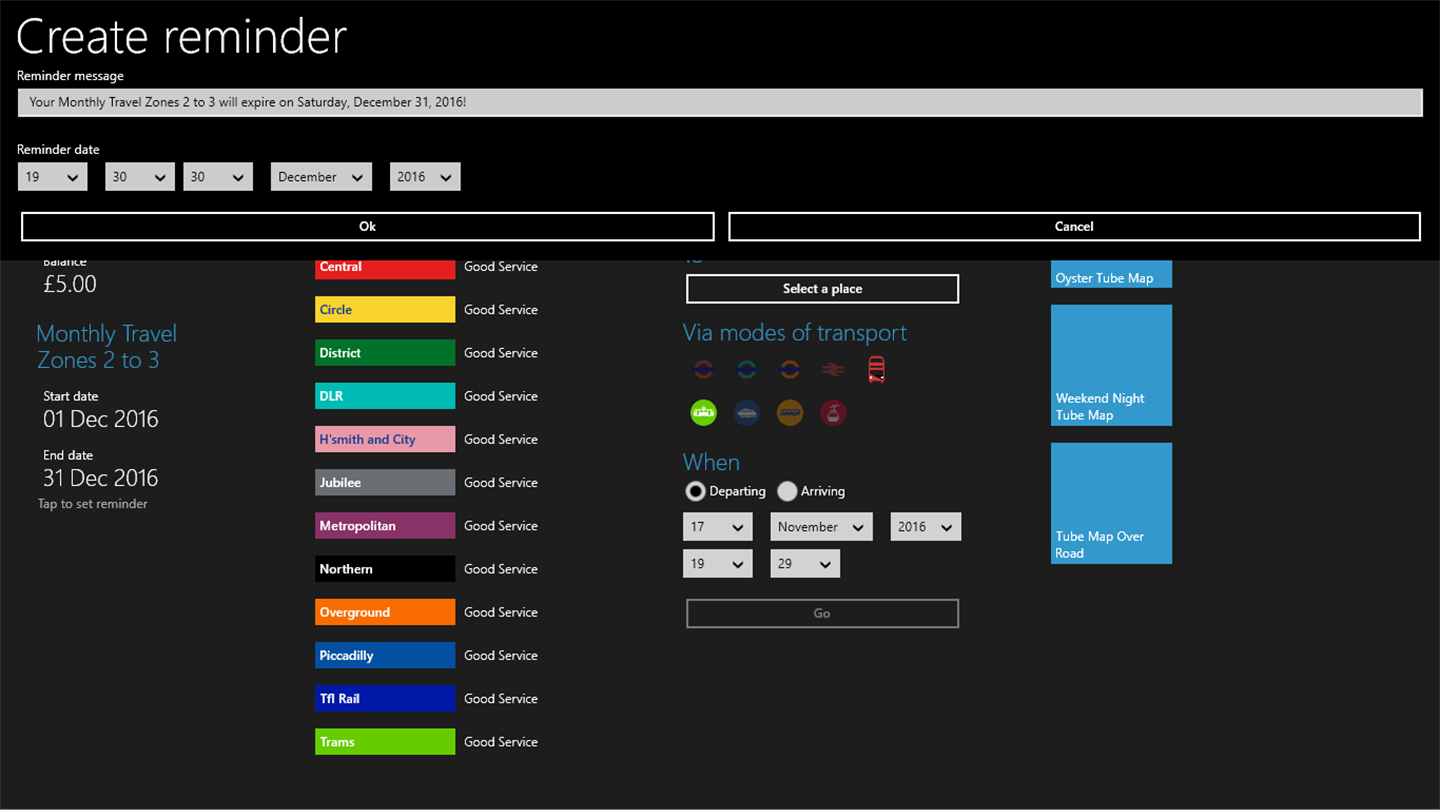Open the reminder minute dropdown next to hour

[140, 177]
